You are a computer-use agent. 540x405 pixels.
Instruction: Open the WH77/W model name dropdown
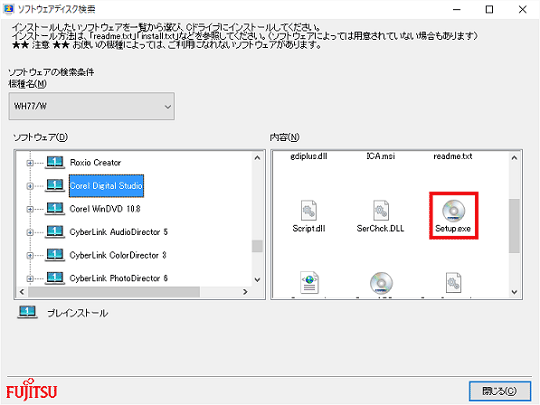tap(91, 106)
